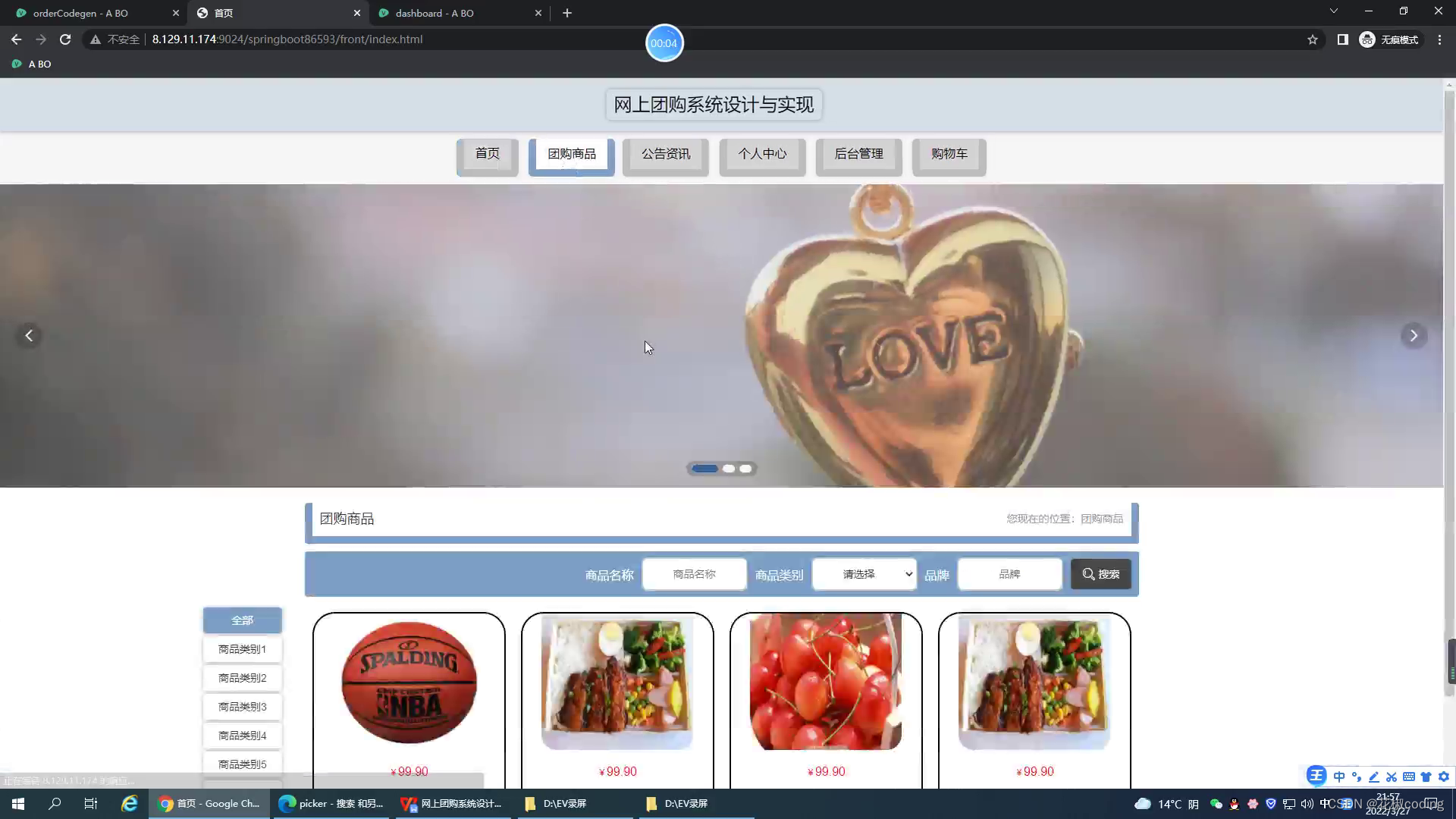Viewport: 1456px width, 819px height.
Task: Click the carousel next arrow
Action: coord(1413,335)
